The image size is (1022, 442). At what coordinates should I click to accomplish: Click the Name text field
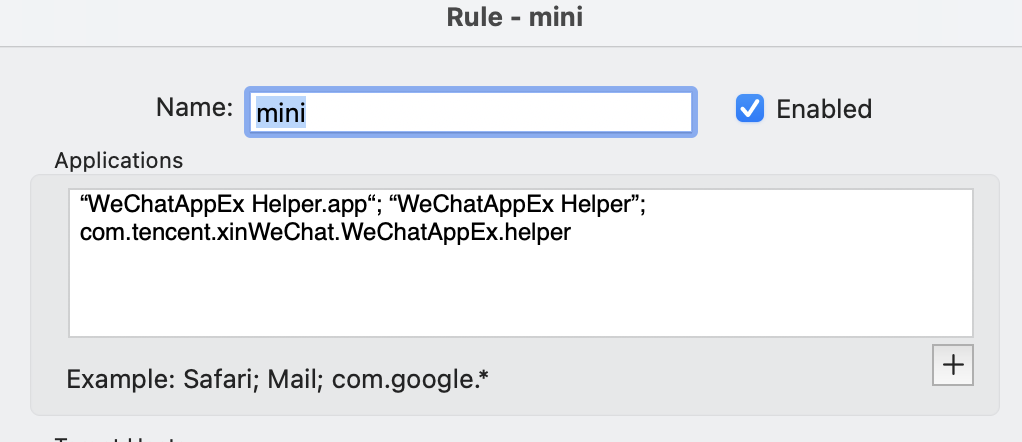click(470, 112)
